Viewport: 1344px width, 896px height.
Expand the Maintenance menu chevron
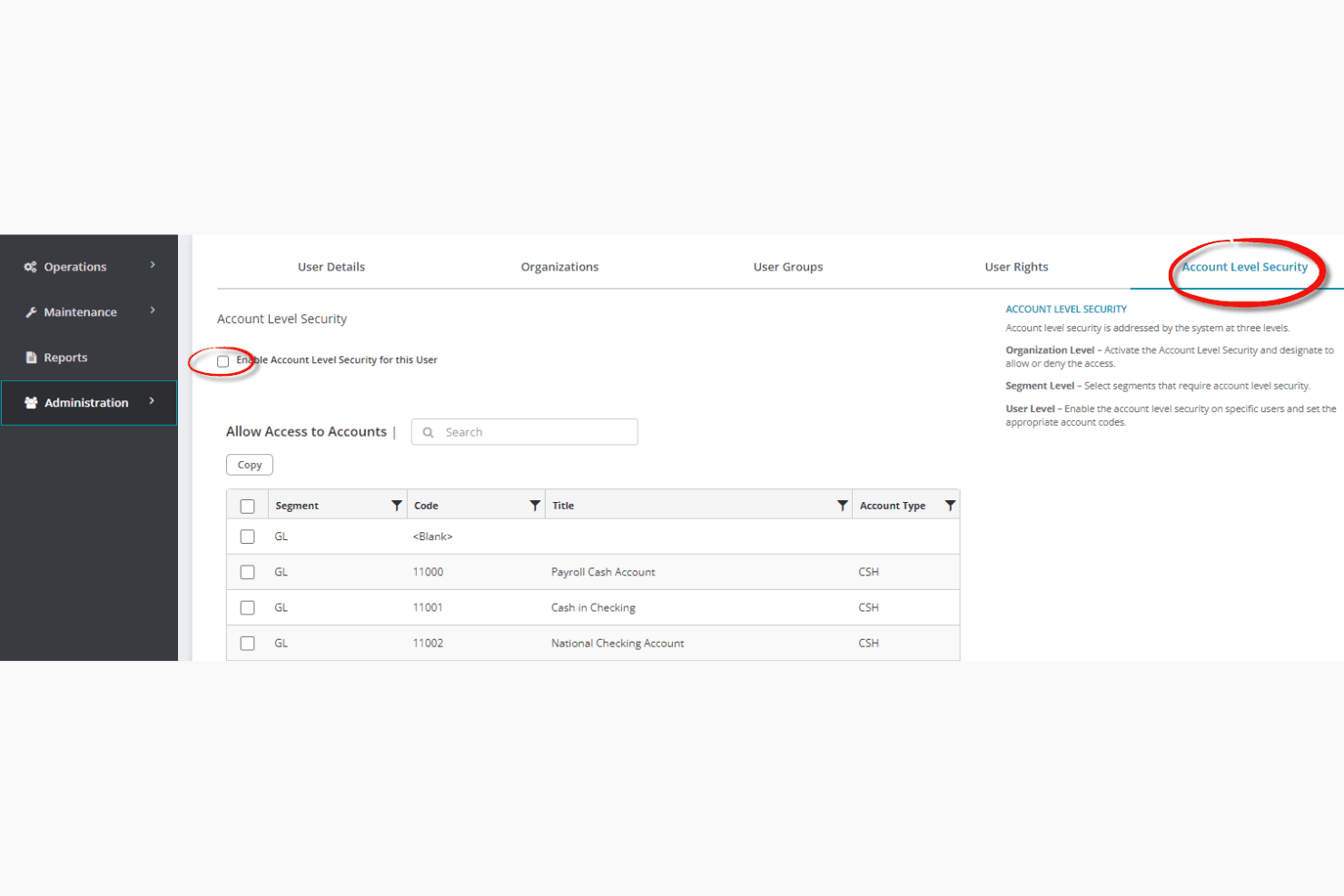[153, 310]
